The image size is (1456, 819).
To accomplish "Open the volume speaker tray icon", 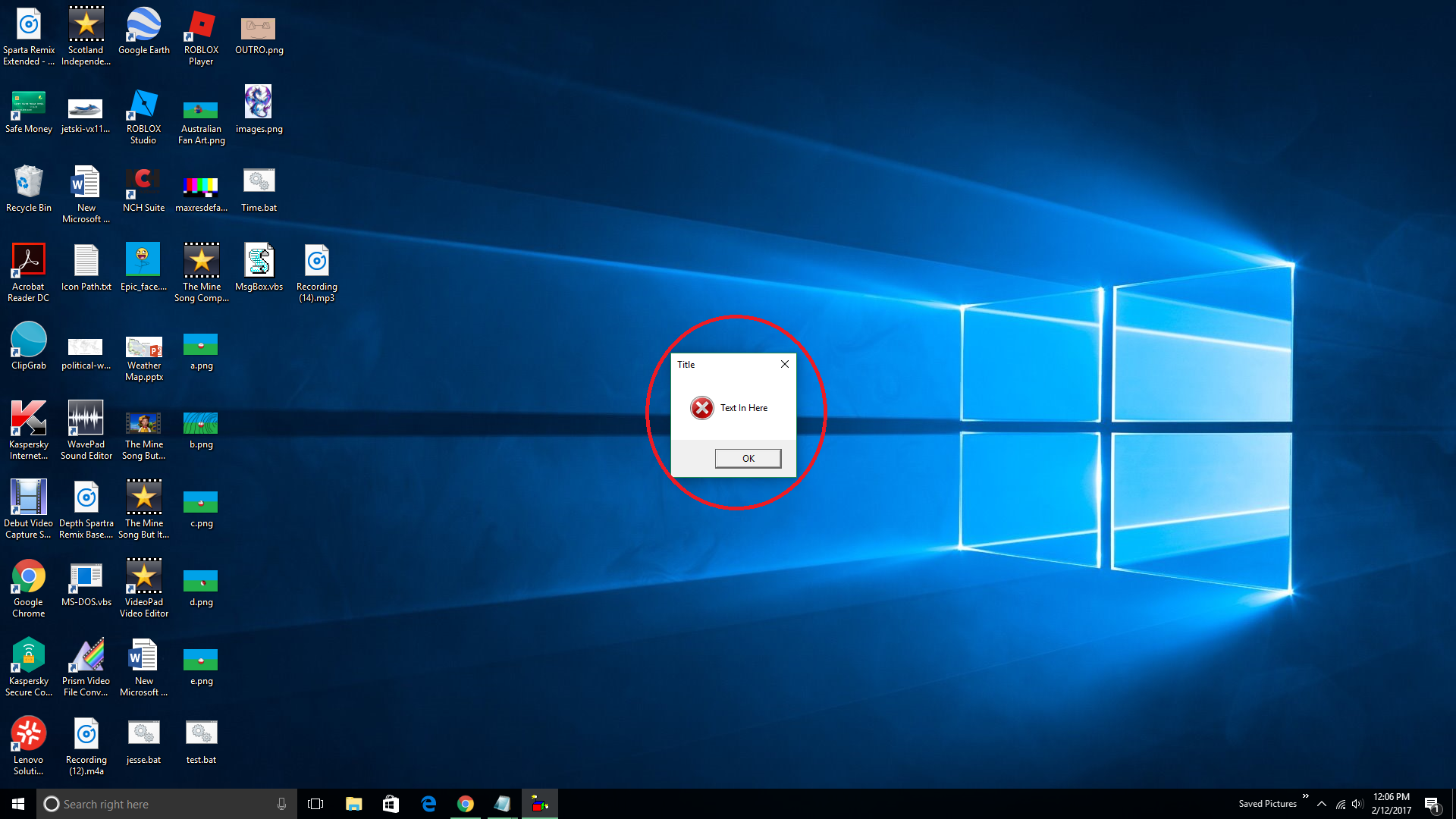I will (1357, 804).
